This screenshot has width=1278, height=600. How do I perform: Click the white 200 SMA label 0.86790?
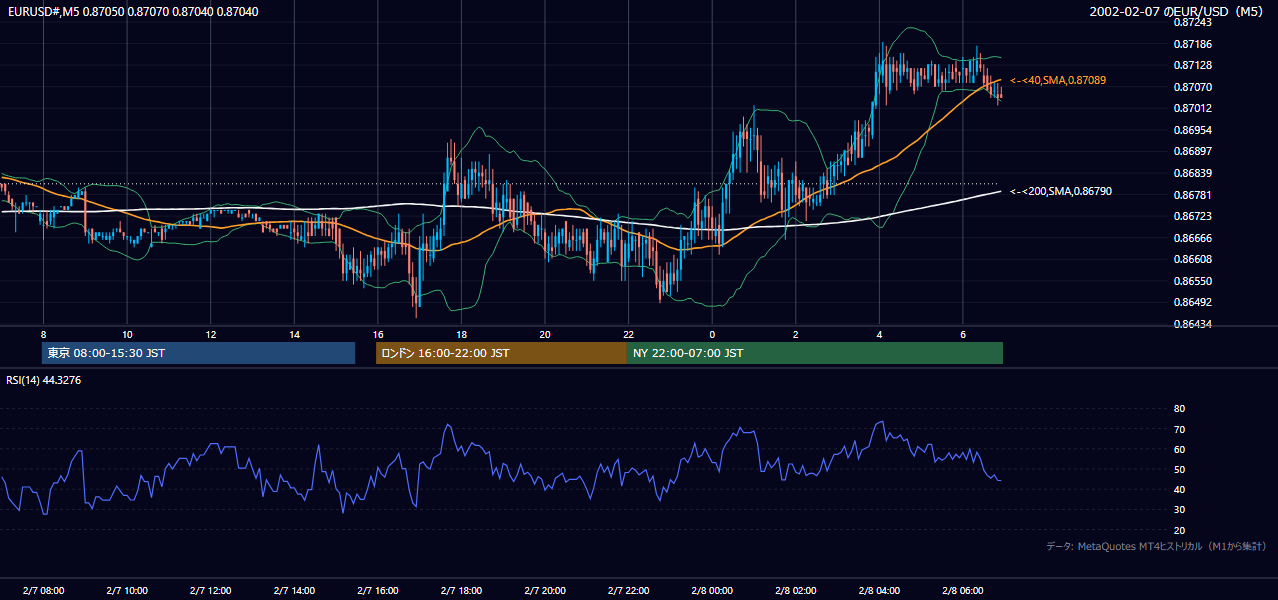click(1061, 191)
